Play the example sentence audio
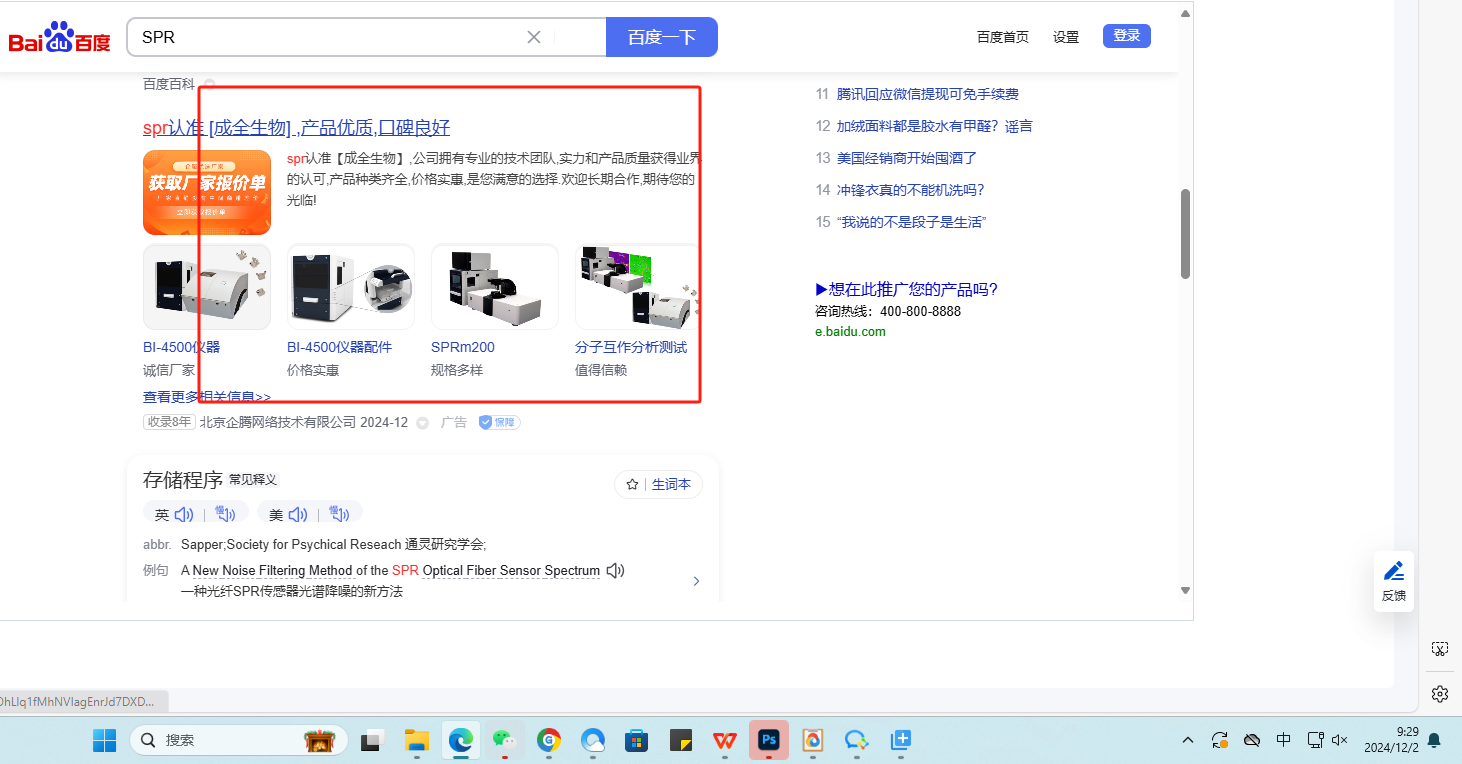 [615, 570]
